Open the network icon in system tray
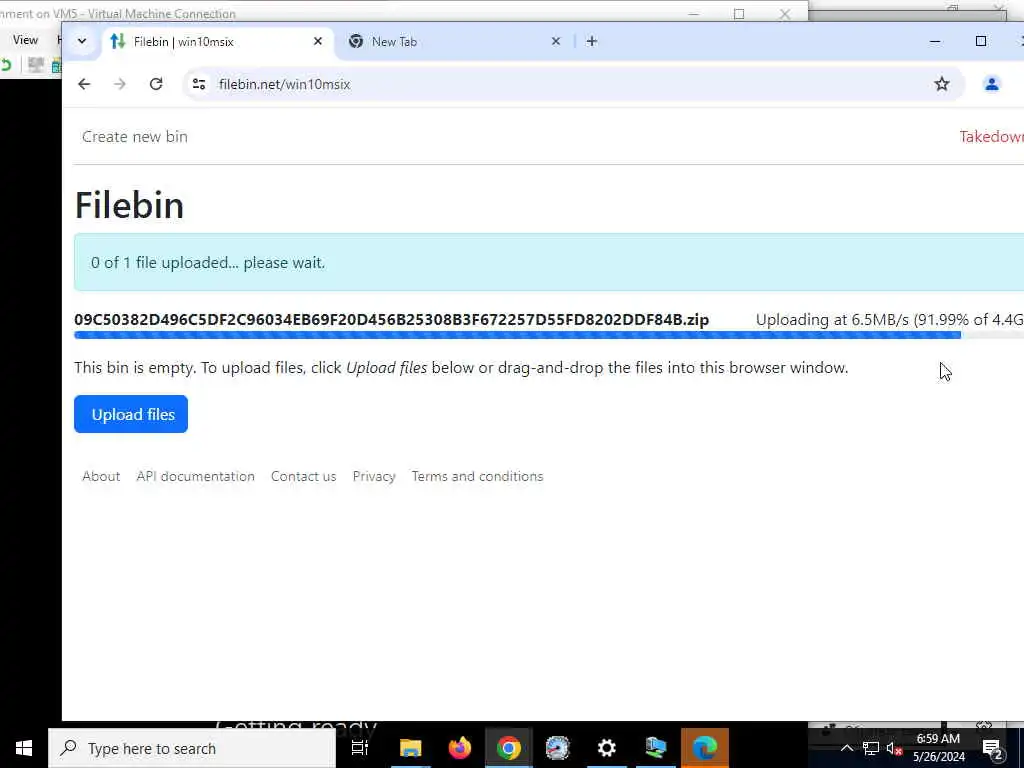The width and height of the screenshot is (1024, 768). point(871,748)
